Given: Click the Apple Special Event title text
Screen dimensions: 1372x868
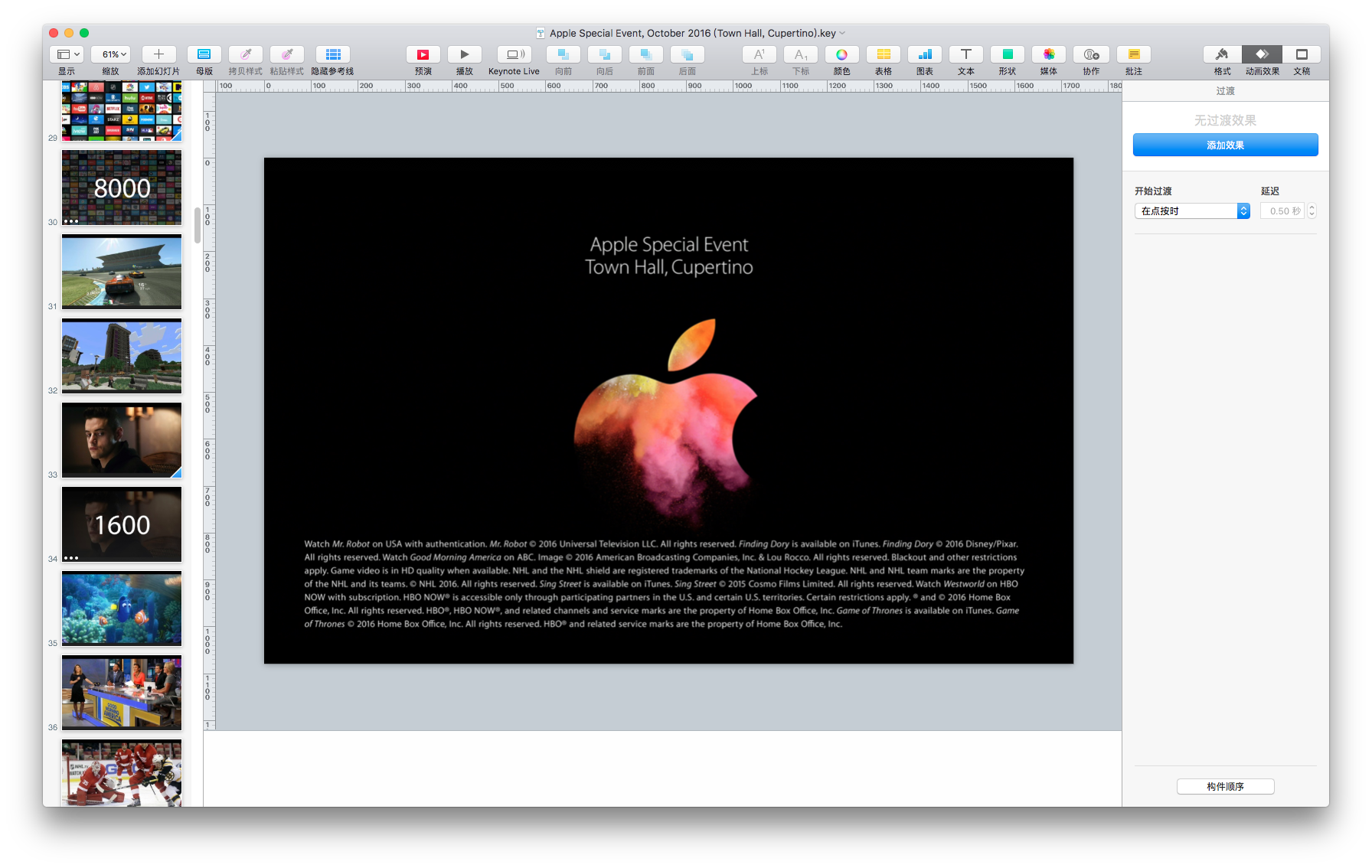Looking at the screenshot, I should pos(669,256).
